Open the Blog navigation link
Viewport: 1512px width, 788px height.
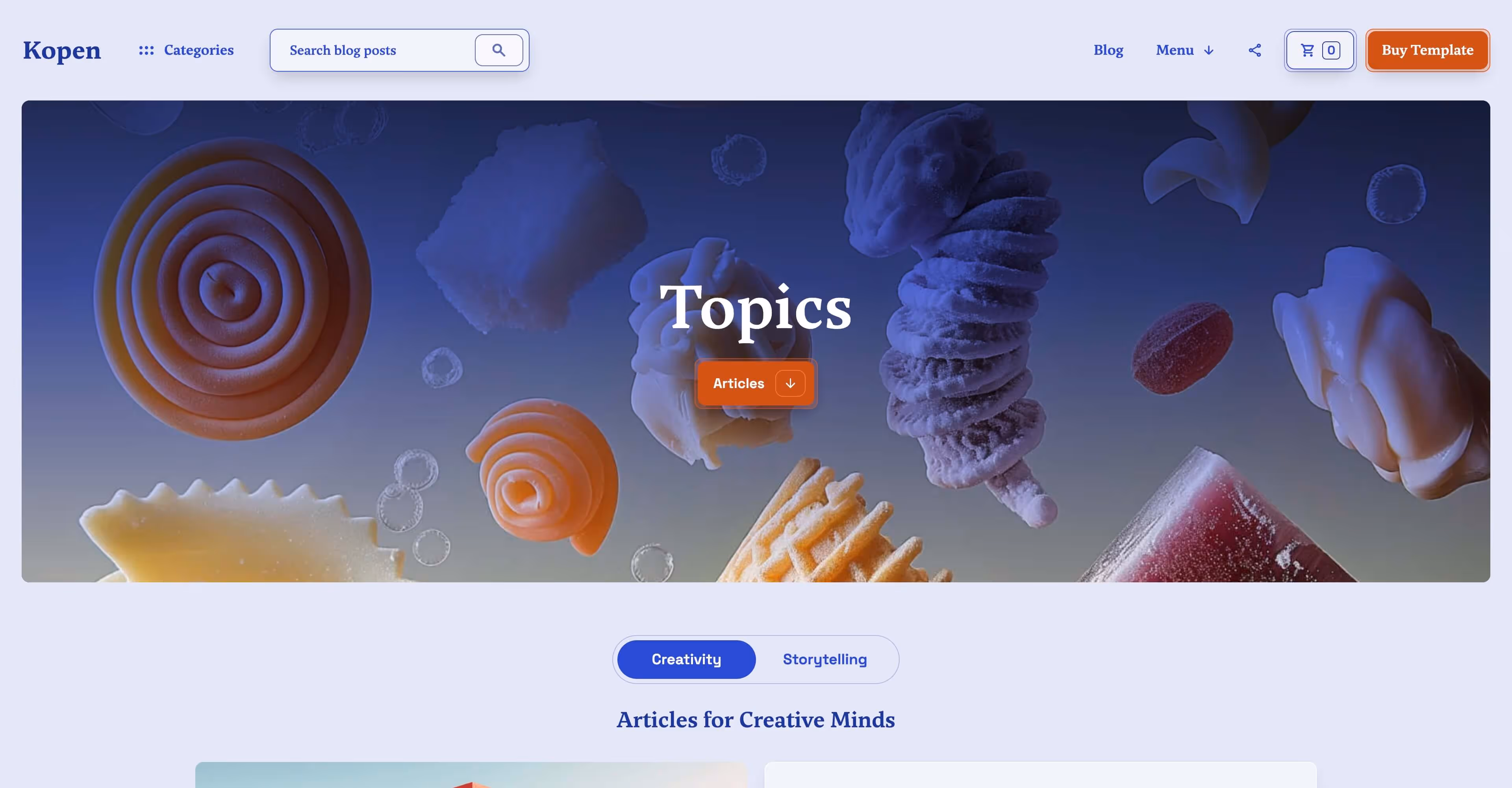click(x=1108, y=50)
